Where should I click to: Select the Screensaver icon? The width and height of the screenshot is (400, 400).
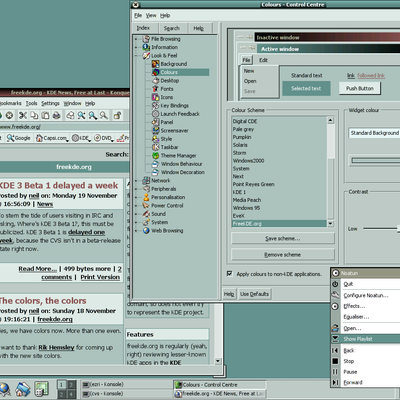coord(156,130)
